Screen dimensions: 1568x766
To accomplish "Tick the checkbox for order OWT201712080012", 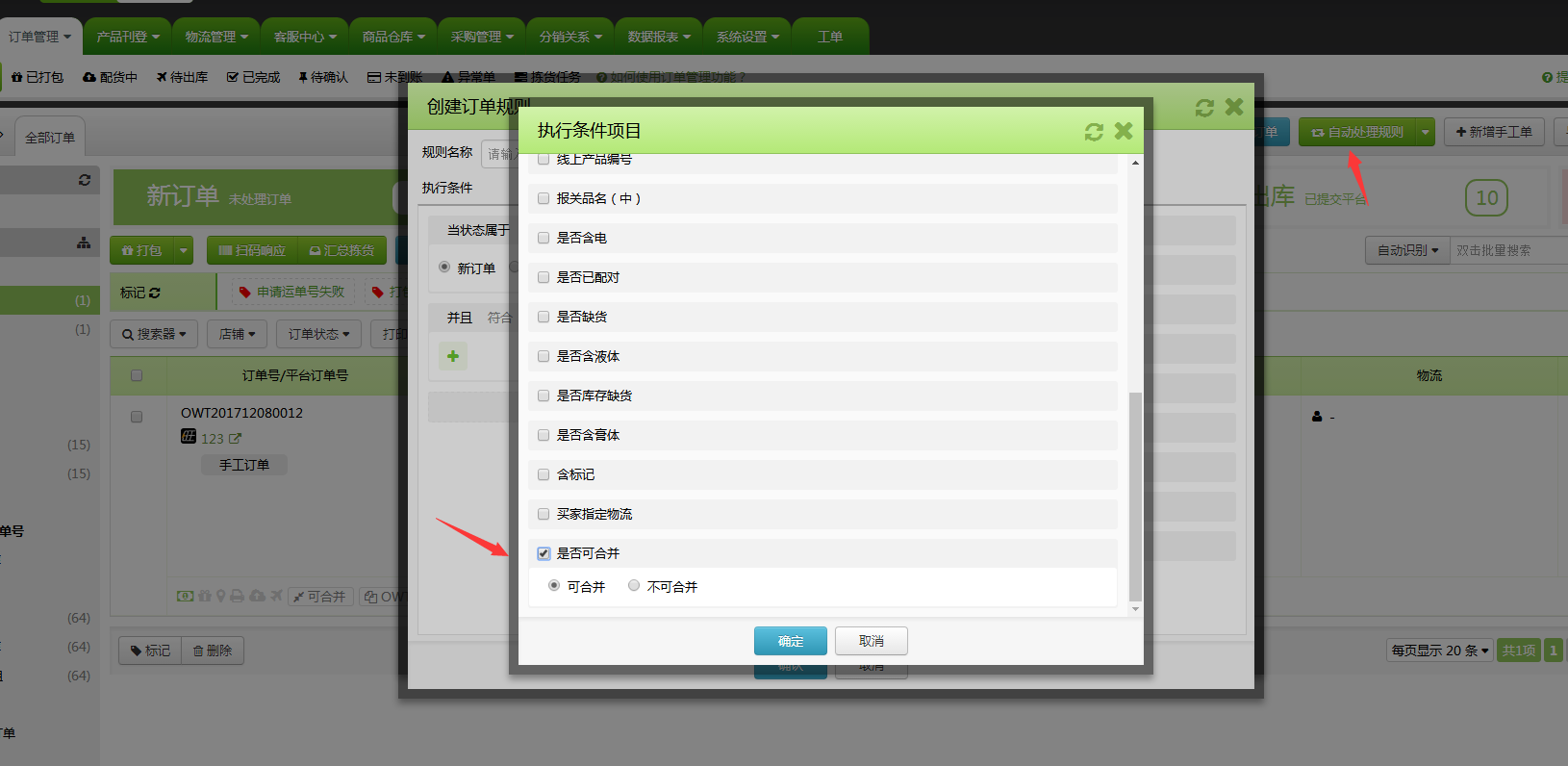I will 137,417.
